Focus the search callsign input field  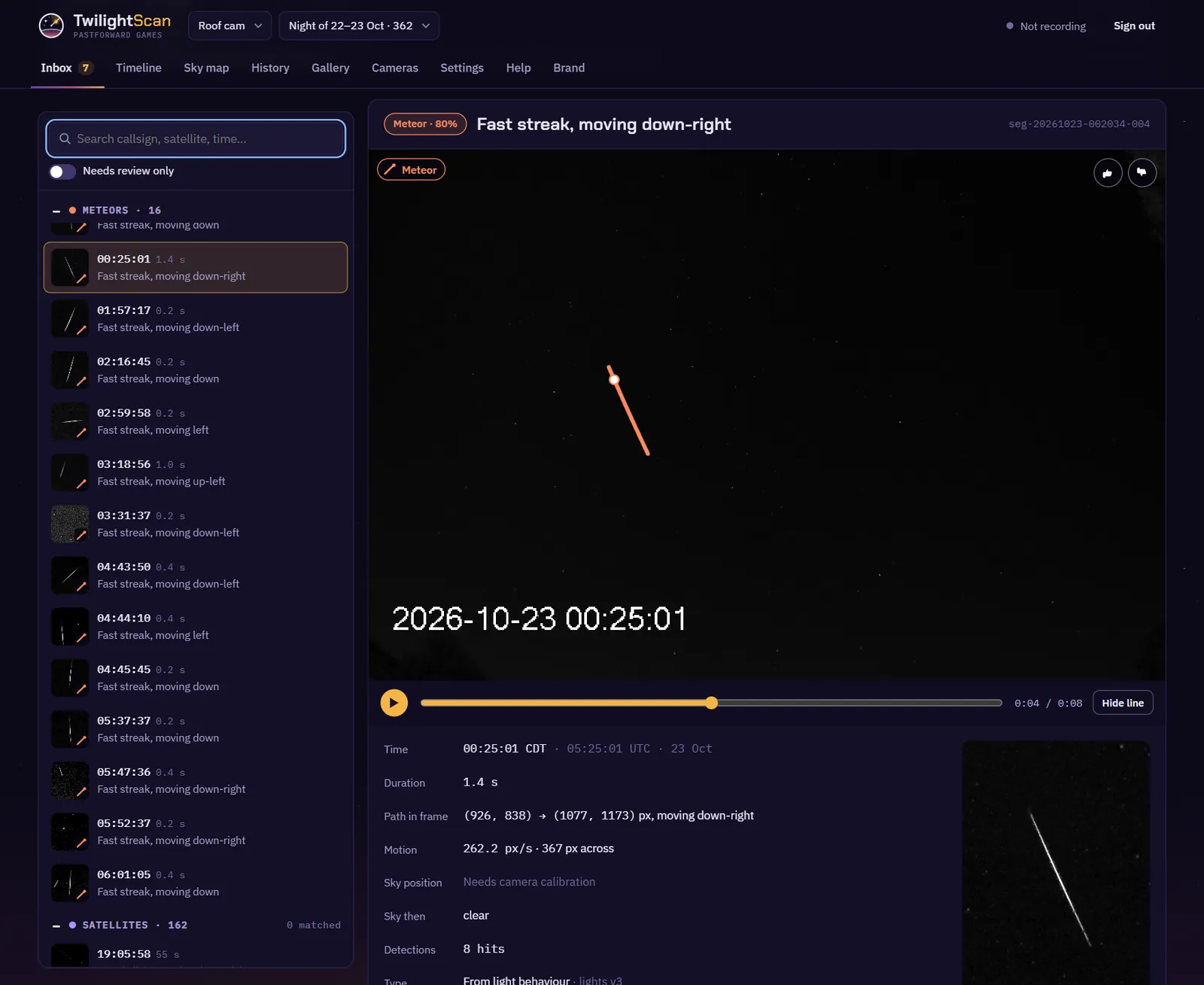tap(196, 138)
